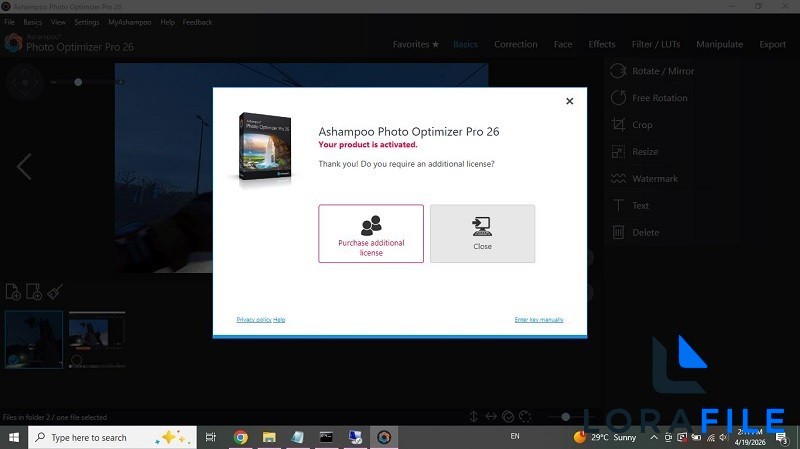Click the terminal icon in taskbar
This screenshot has width=800, height=449.
(x=326, y=437)
